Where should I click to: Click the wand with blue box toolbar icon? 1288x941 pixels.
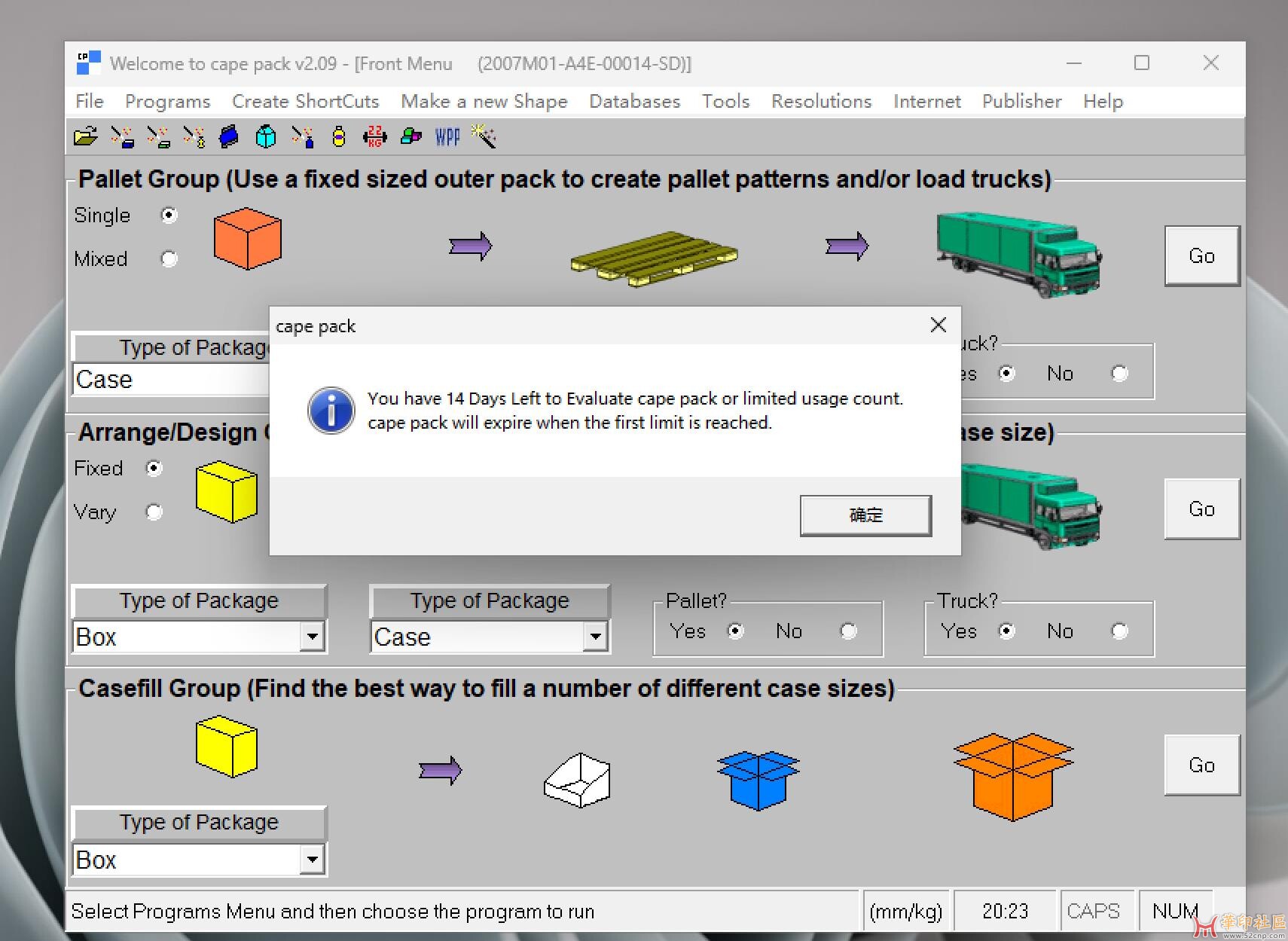pos(122,136)
